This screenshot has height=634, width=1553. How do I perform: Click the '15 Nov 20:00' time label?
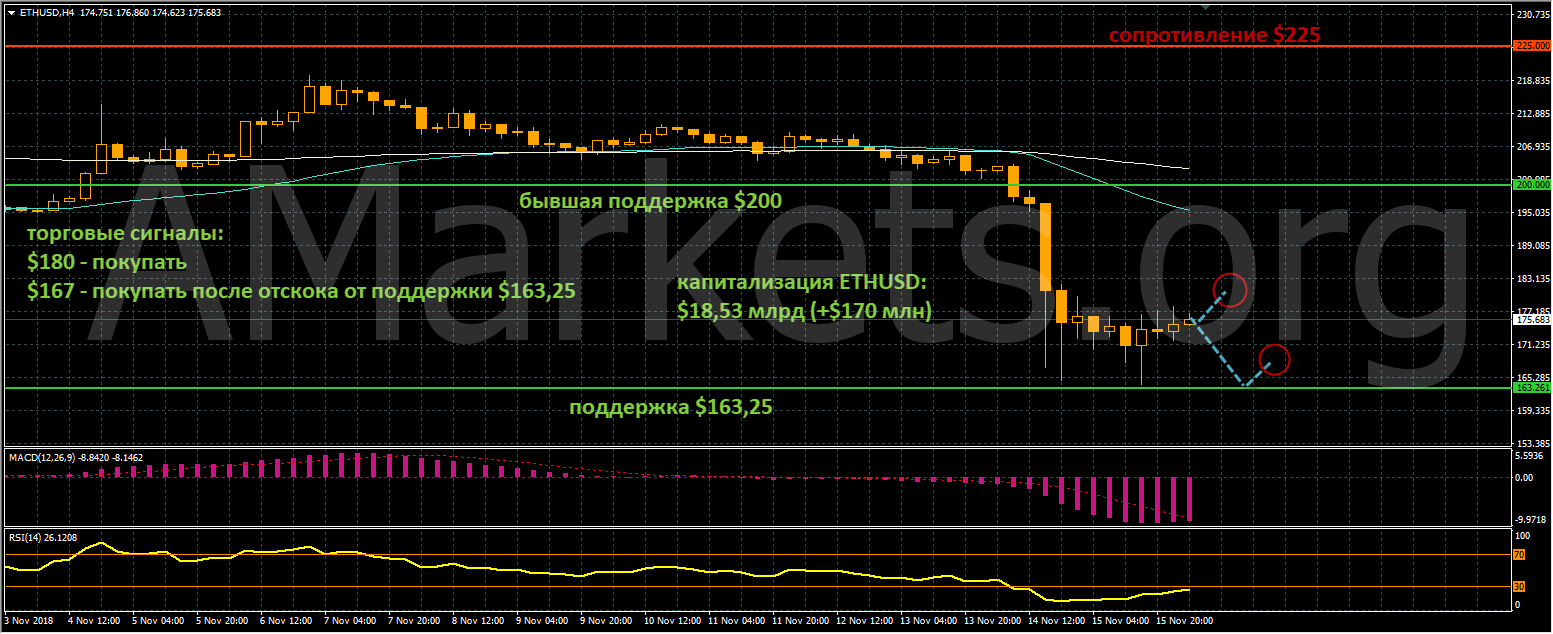click(x=1183, y=621)
